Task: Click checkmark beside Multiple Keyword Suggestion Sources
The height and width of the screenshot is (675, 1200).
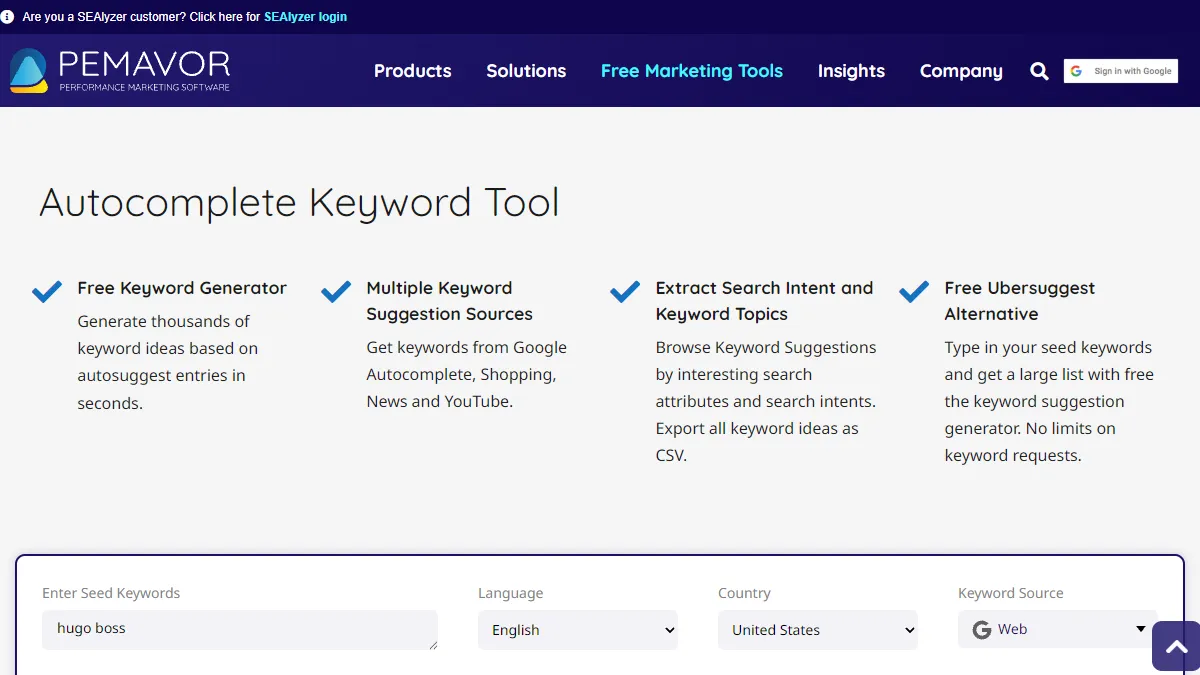Action: 336,292
